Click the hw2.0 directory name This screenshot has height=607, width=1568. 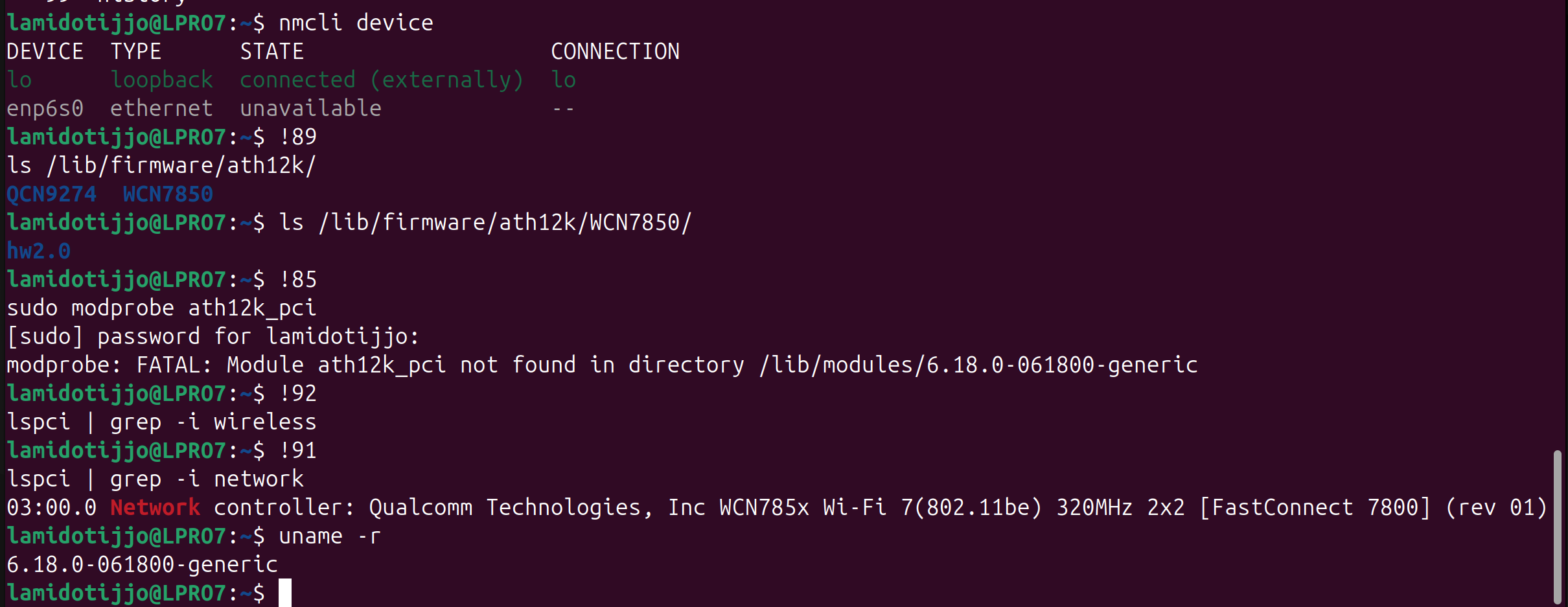(38, 251)
